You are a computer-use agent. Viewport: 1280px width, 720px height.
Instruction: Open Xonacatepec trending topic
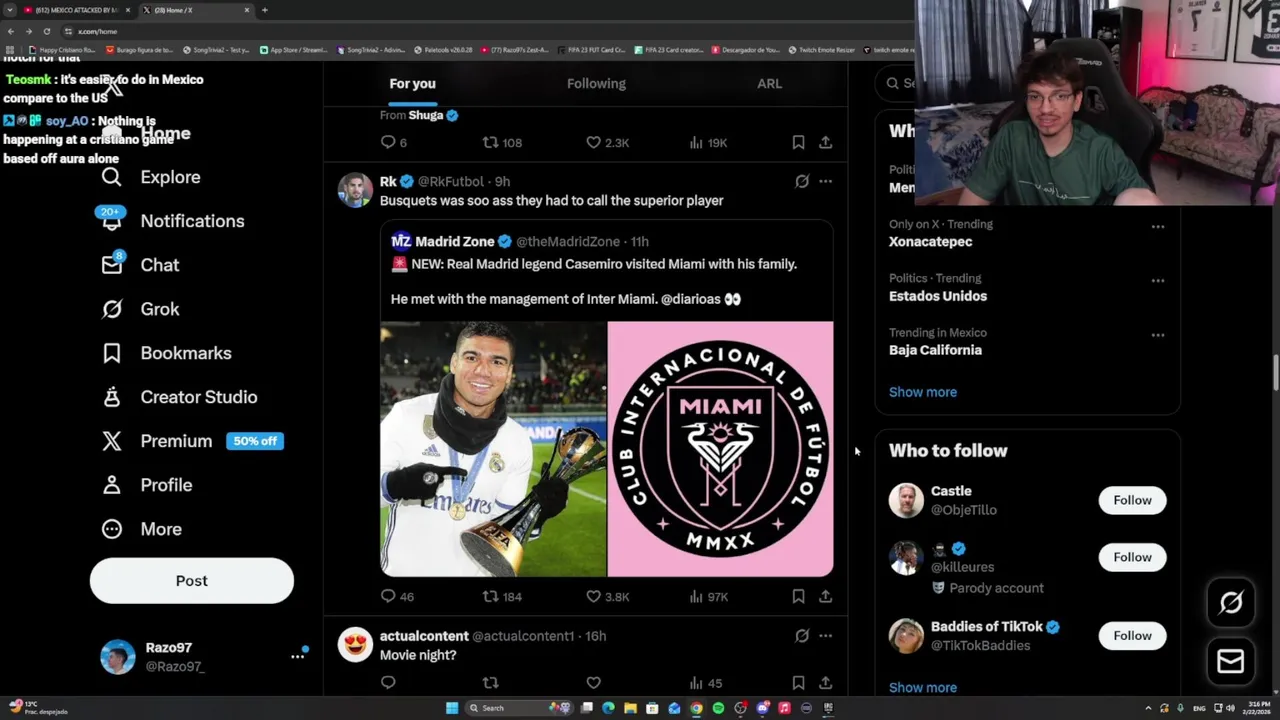point(930,242)
